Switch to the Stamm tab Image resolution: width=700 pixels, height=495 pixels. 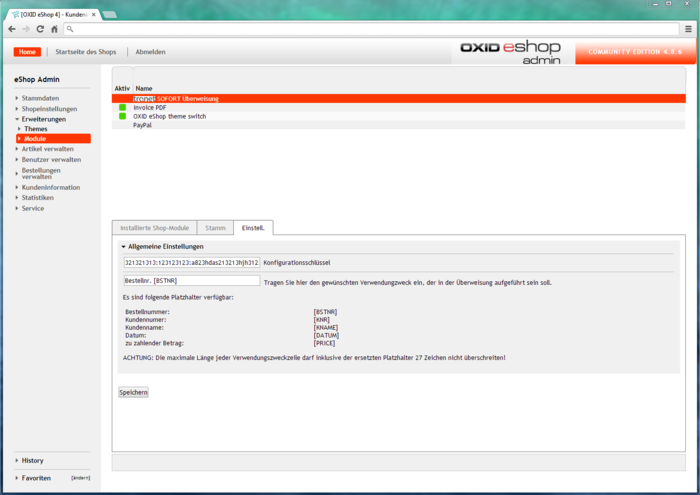pyautogui.click(x=215, y=228)
